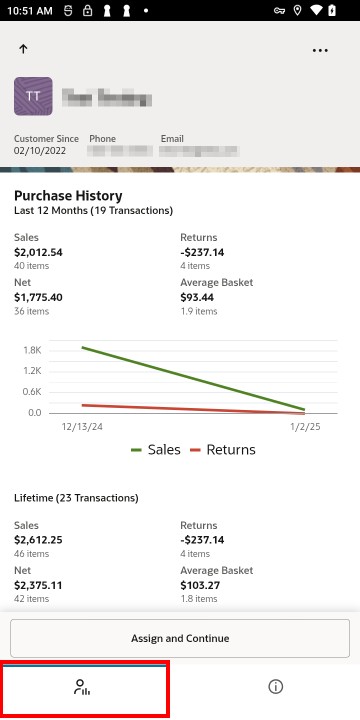
Task: Tap the Customer Since date 02/10/2022
Action: click(x=40, y=151)
